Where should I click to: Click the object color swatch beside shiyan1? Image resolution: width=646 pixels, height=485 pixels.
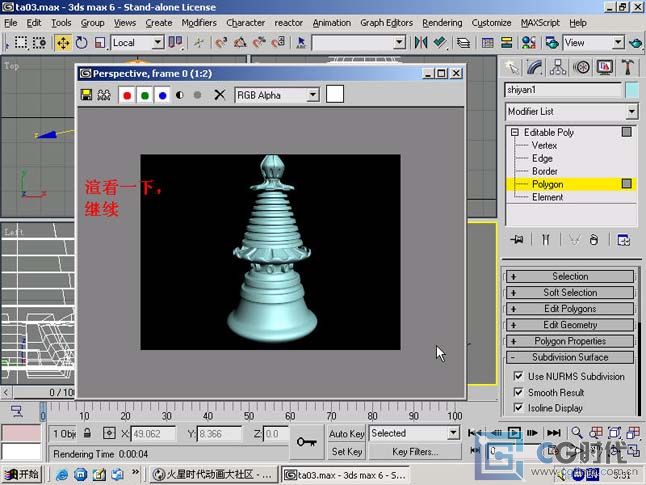[631, 90]
